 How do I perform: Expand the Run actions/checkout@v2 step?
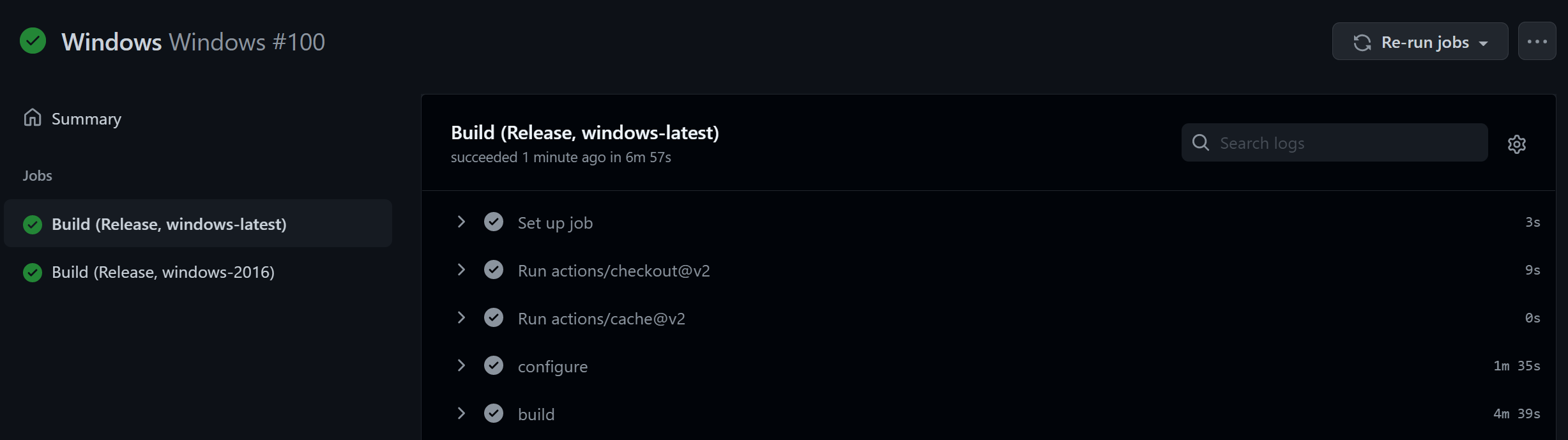click(x=461, y=270)
